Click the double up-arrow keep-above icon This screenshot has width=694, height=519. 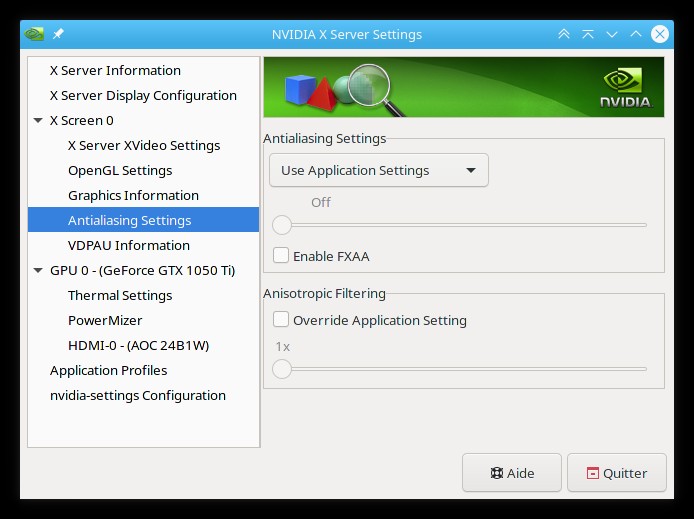tap(564, 34)
